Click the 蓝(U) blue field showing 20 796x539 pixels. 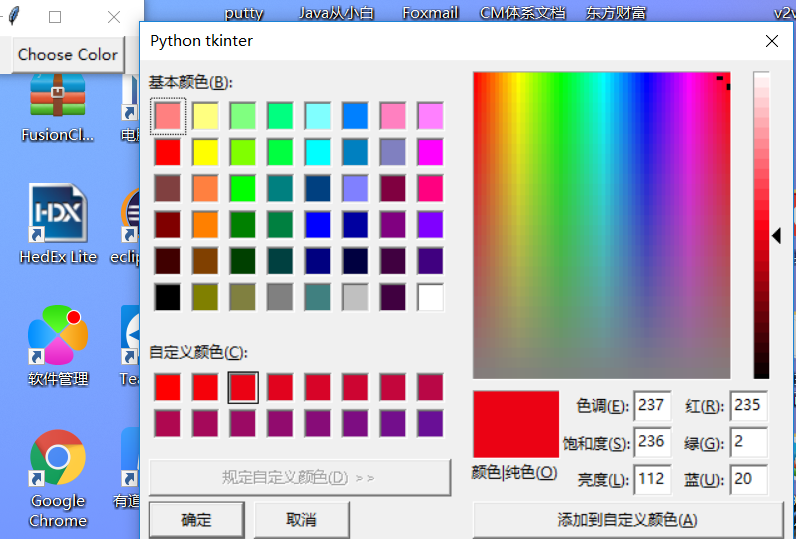click(x=748, y=479)
